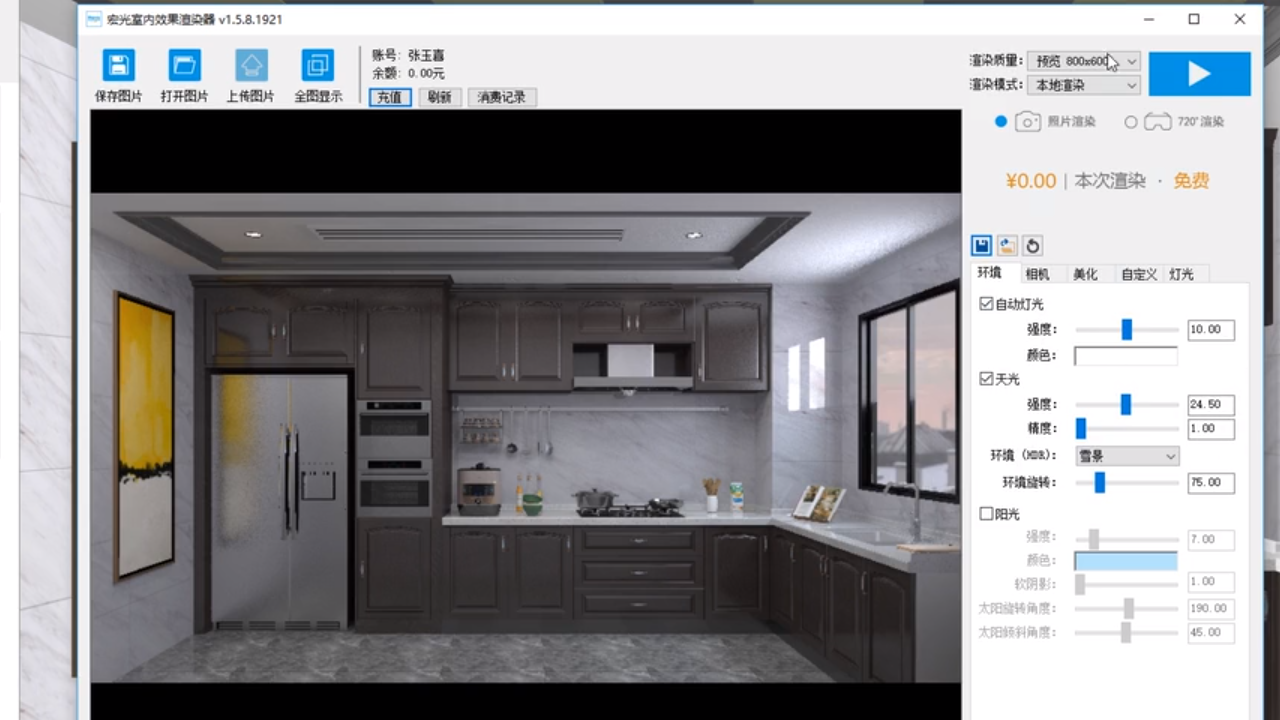Click the 保存图片 save image icon
This screenshot has height=720, width=1280.
[118, 66]
